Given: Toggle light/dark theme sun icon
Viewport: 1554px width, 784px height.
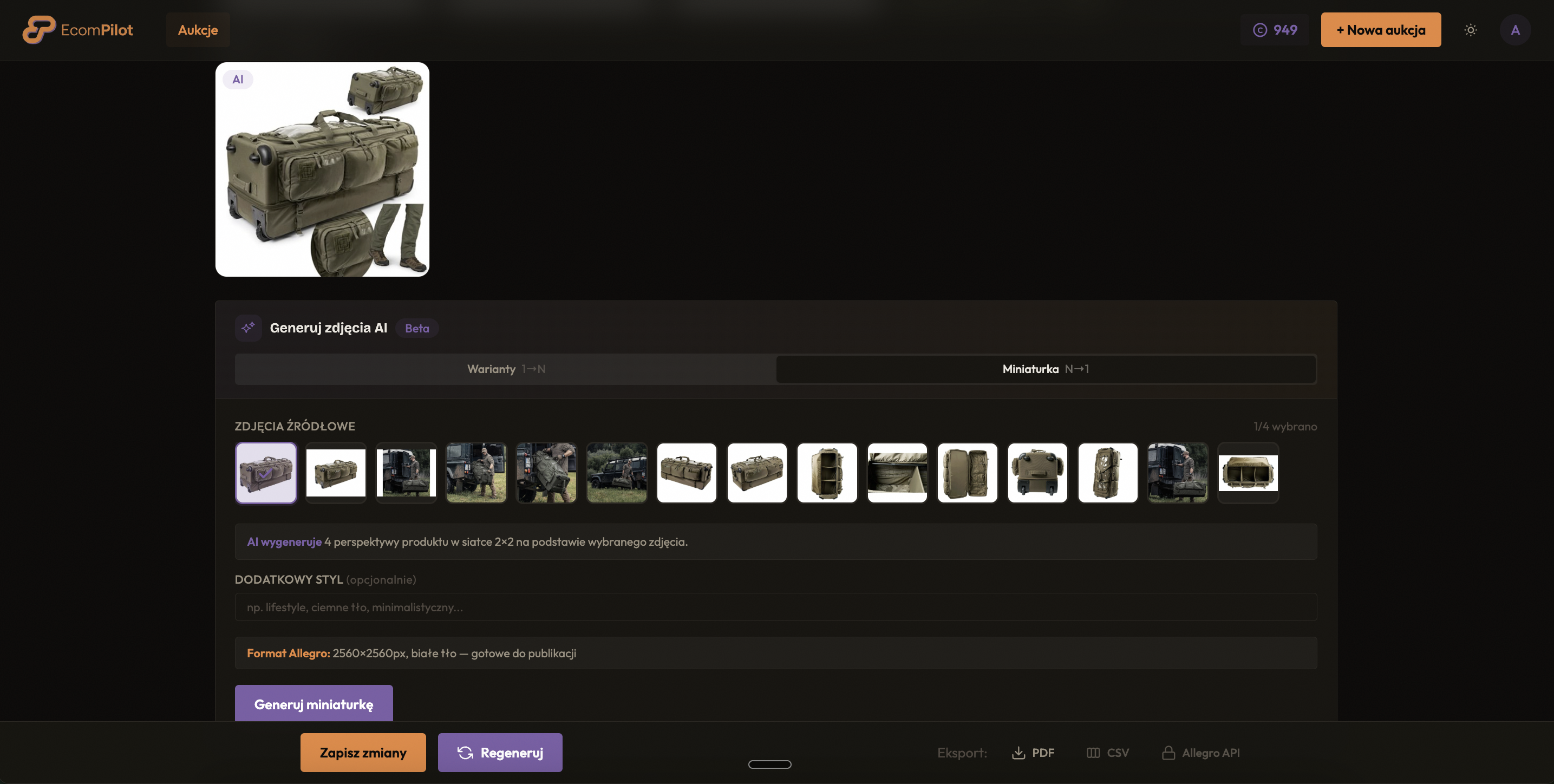Looking at the screenshot, I should [1470, 30].
